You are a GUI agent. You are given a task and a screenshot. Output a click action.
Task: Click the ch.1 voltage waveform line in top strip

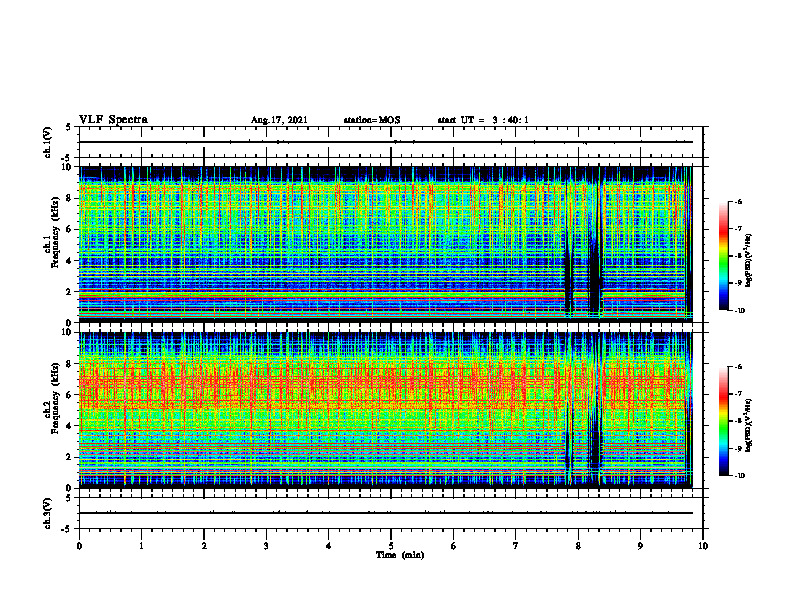[386, 142]
